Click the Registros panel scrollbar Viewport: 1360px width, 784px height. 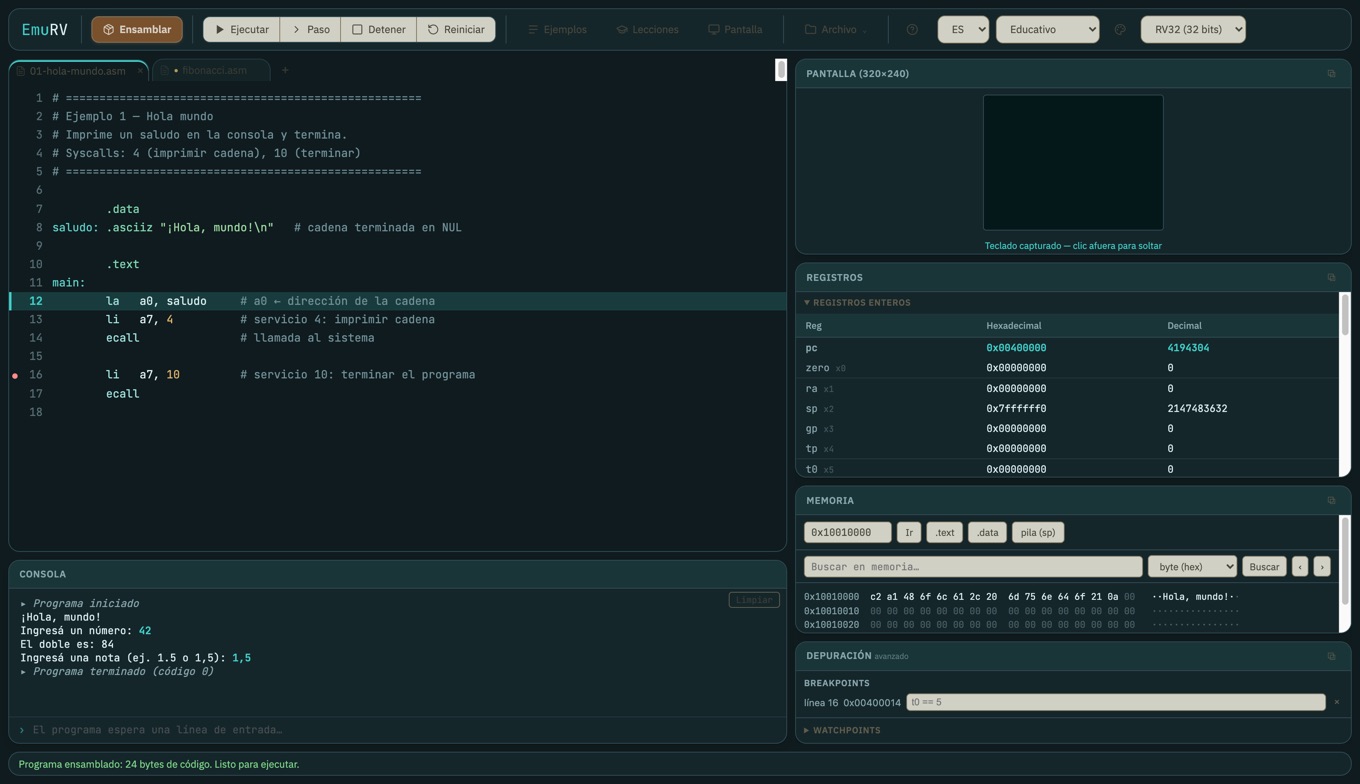[1345, 316]
